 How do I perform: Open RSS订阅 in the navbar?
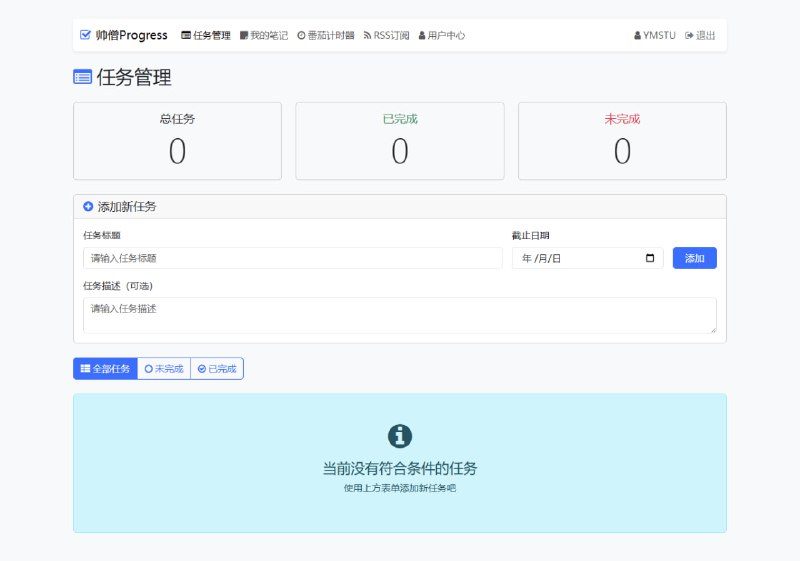pyautogui.click(x=386, y=35)
